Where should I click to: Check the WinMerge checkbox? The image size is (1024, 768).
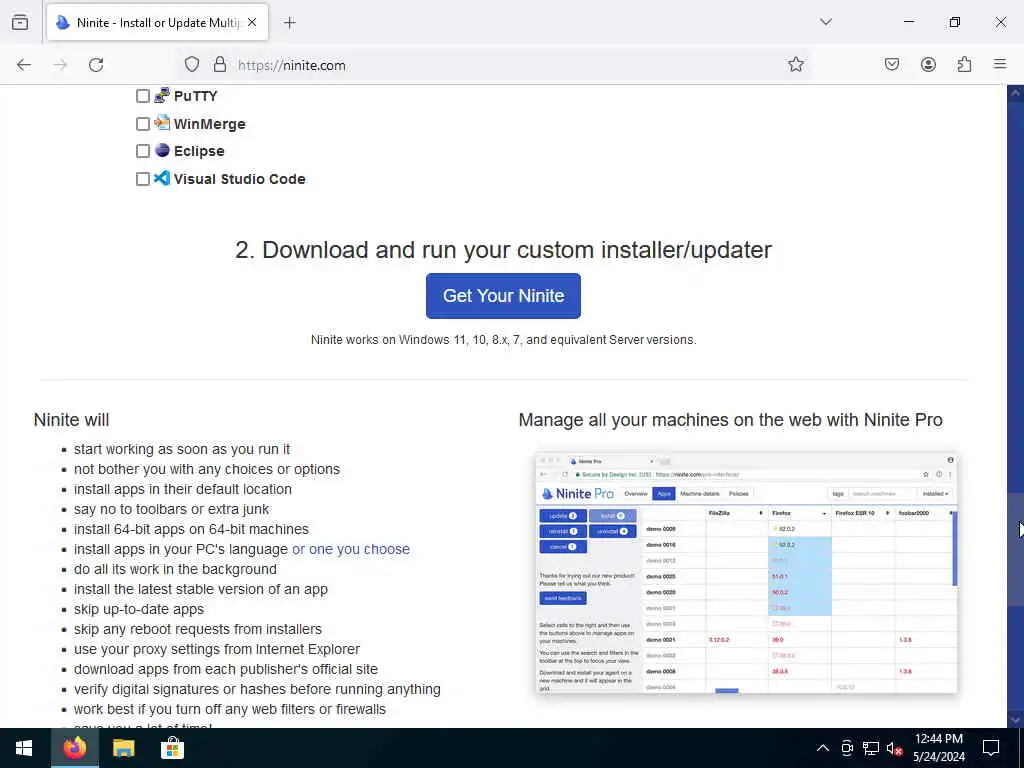142,124
